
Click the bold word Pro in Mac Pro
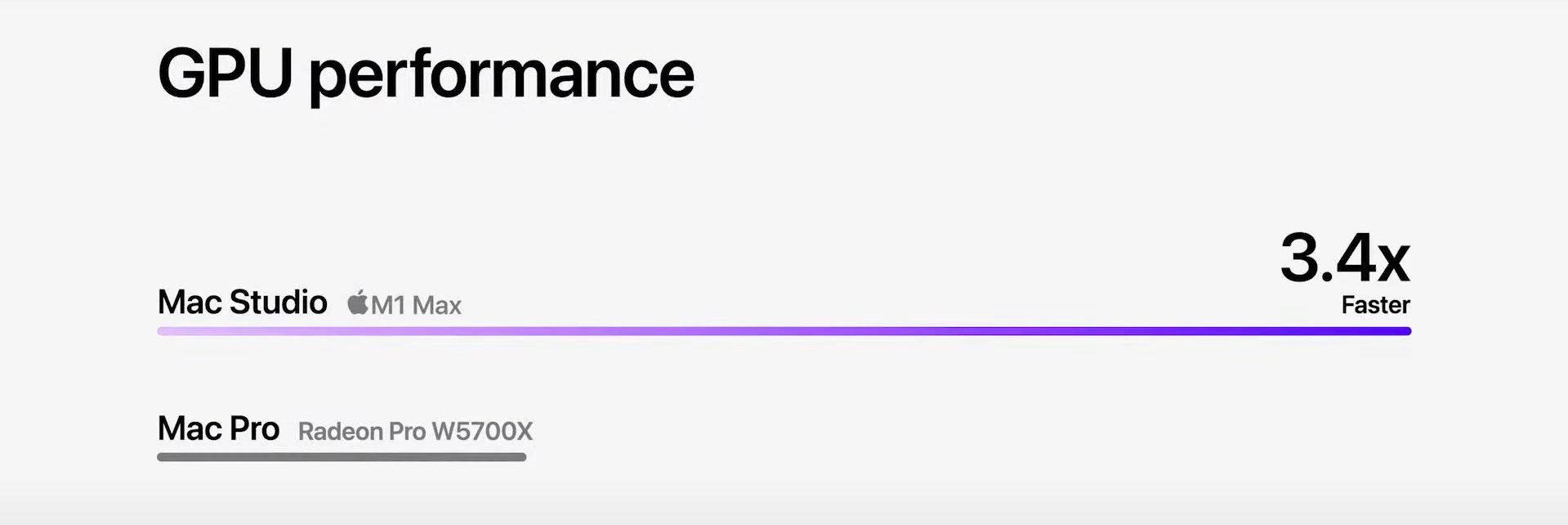[x=252, y=429]
